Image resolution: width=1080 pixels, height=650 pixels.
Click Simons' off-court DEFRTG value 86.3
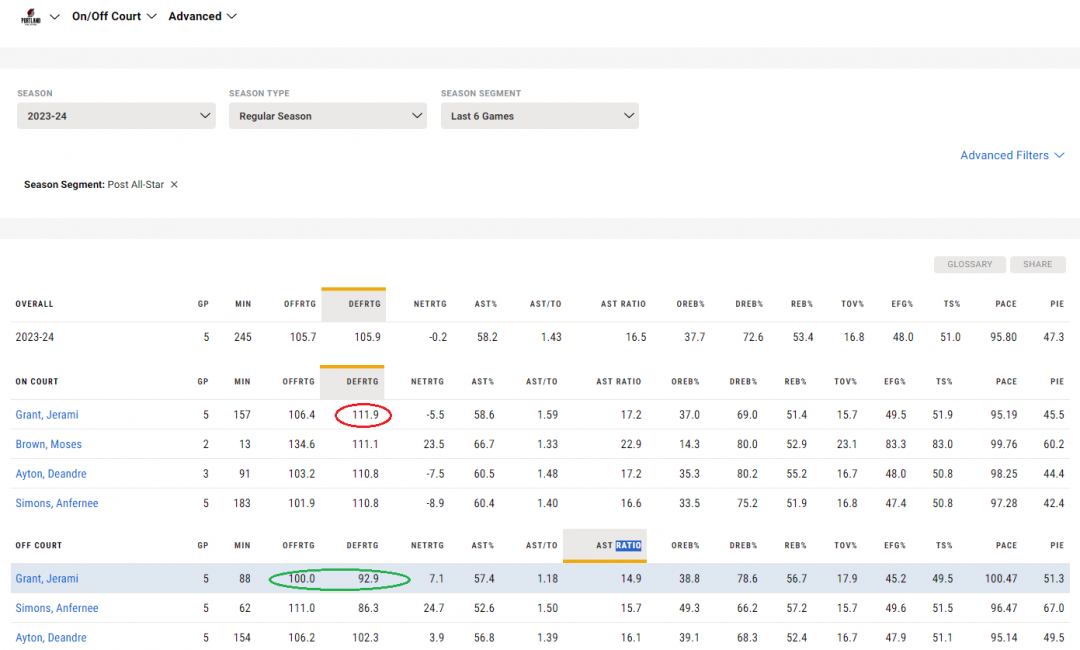click(368, 608)
